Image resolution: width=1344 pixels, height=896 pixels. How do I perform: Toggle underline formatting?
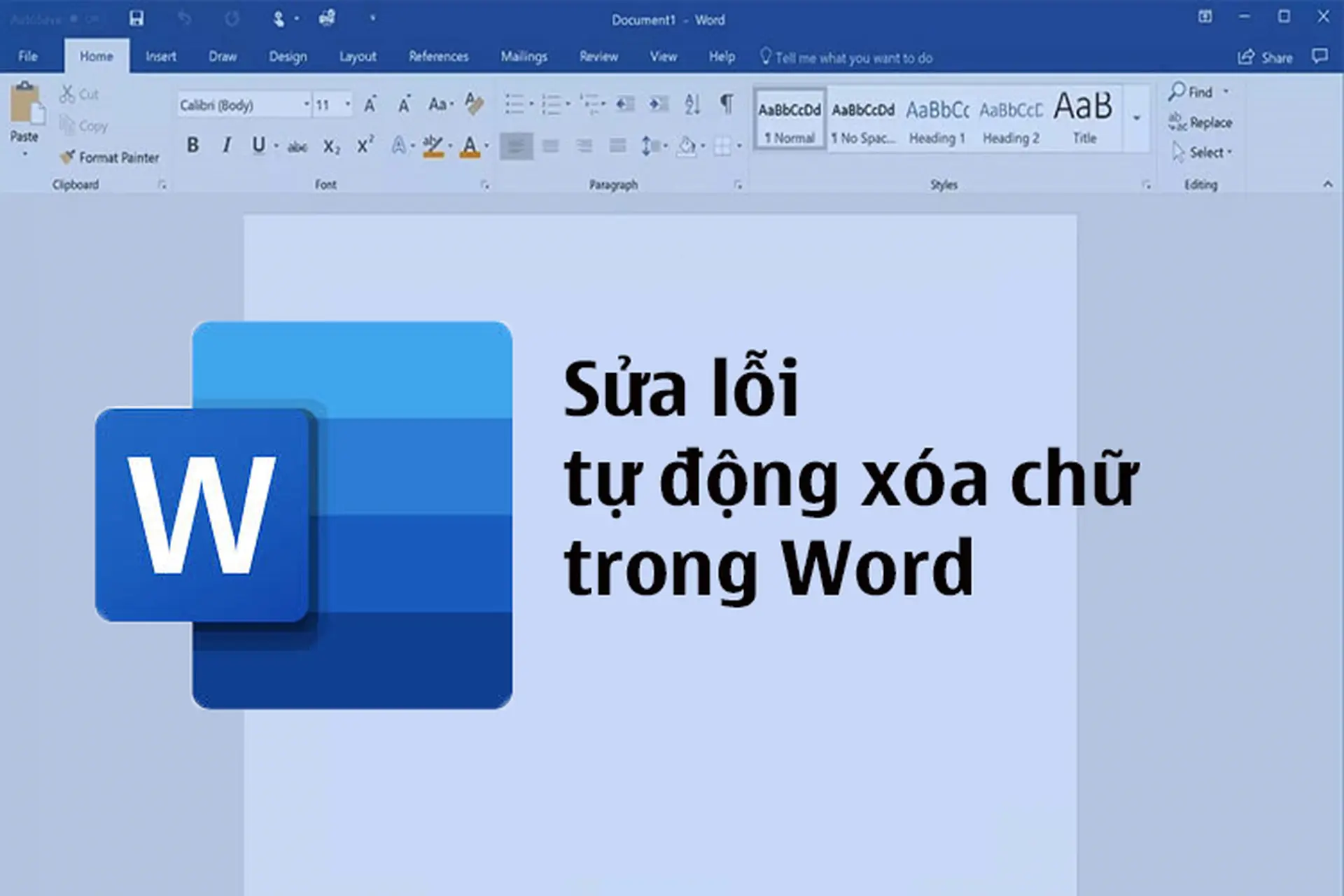[258, 146]
